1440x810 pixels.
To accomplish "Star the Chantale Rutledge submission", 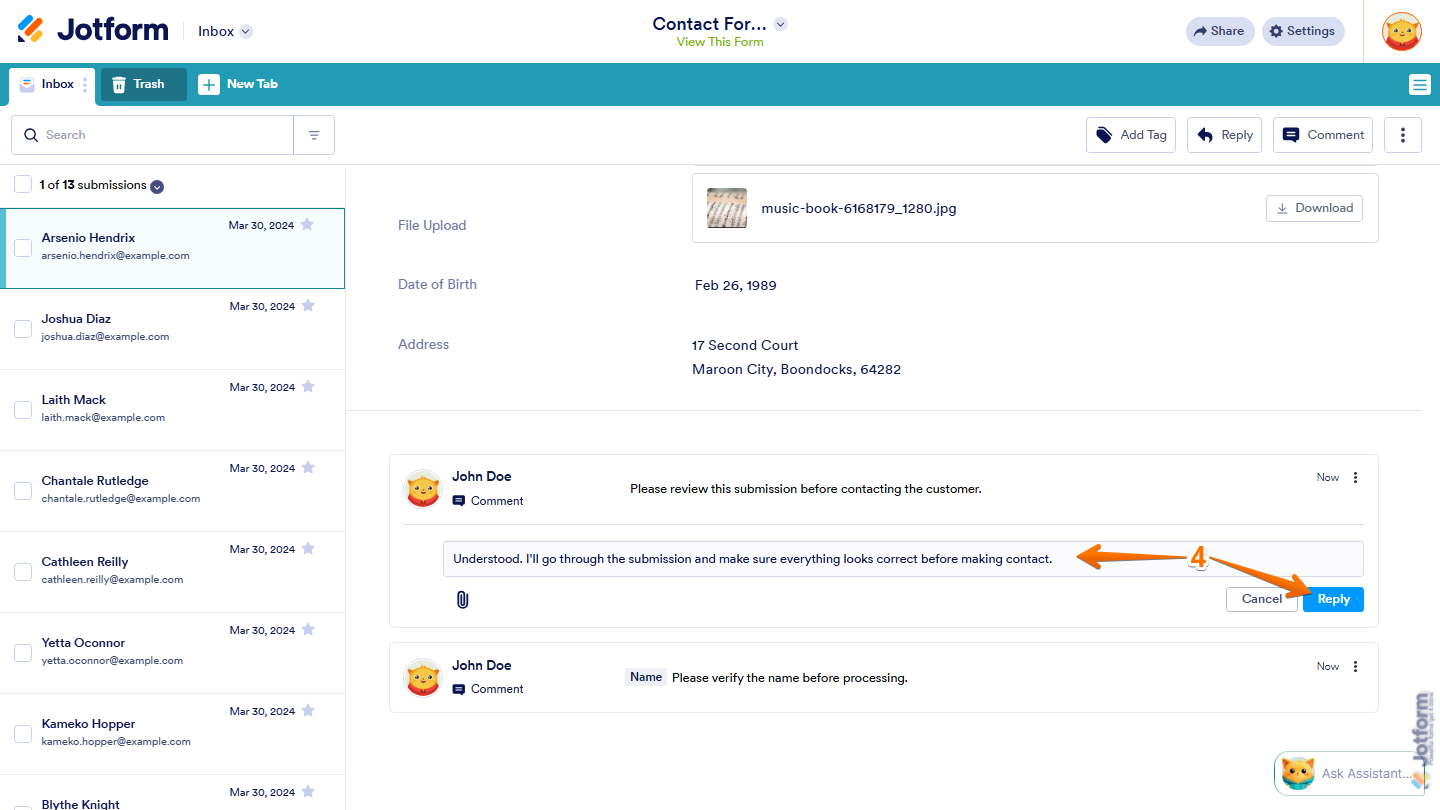I will [308, 468].
